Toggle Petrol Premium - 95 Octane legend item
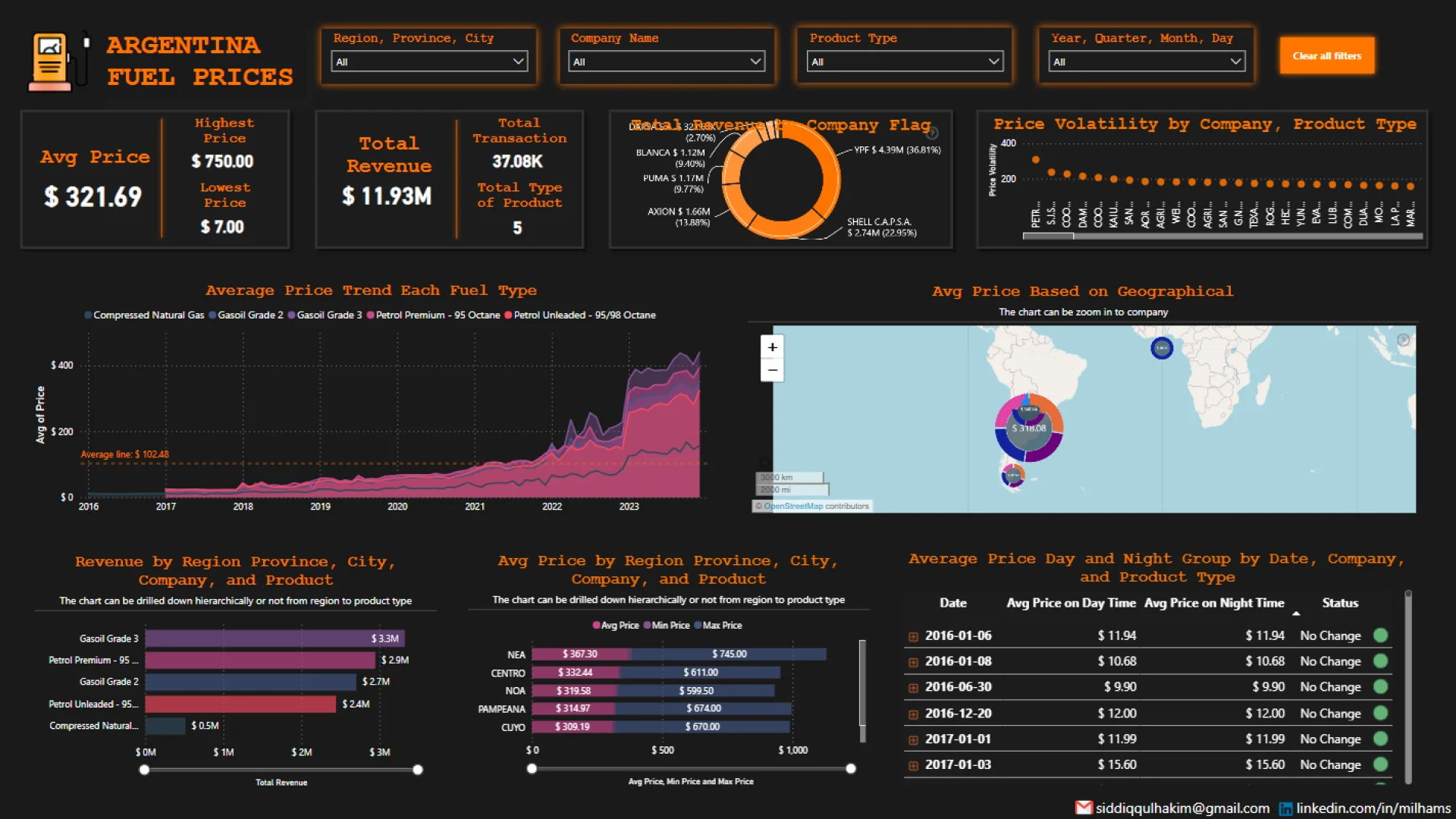 point(433,315)
